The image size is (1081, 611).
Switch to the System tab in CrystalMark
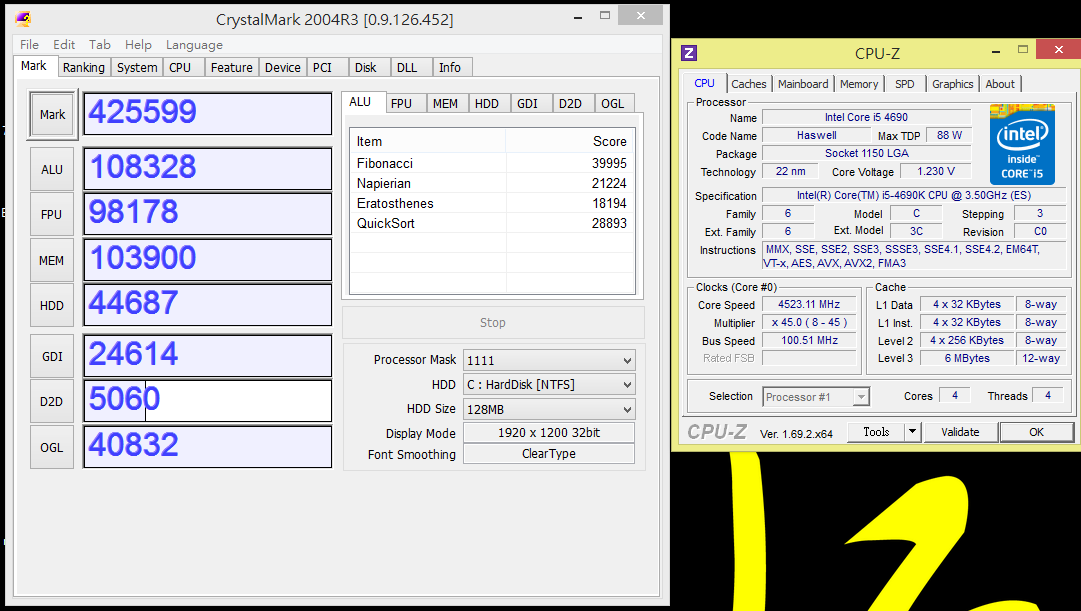tap(137, 68)
